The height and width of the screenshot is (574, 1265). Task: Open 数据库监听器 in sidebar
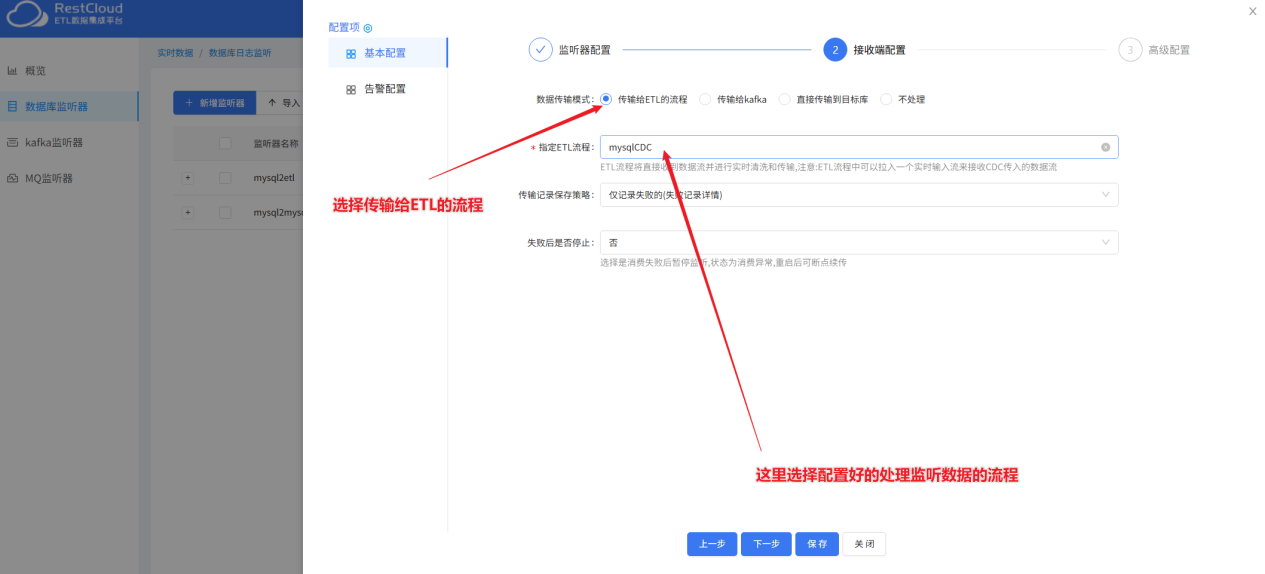coord(69,106)
